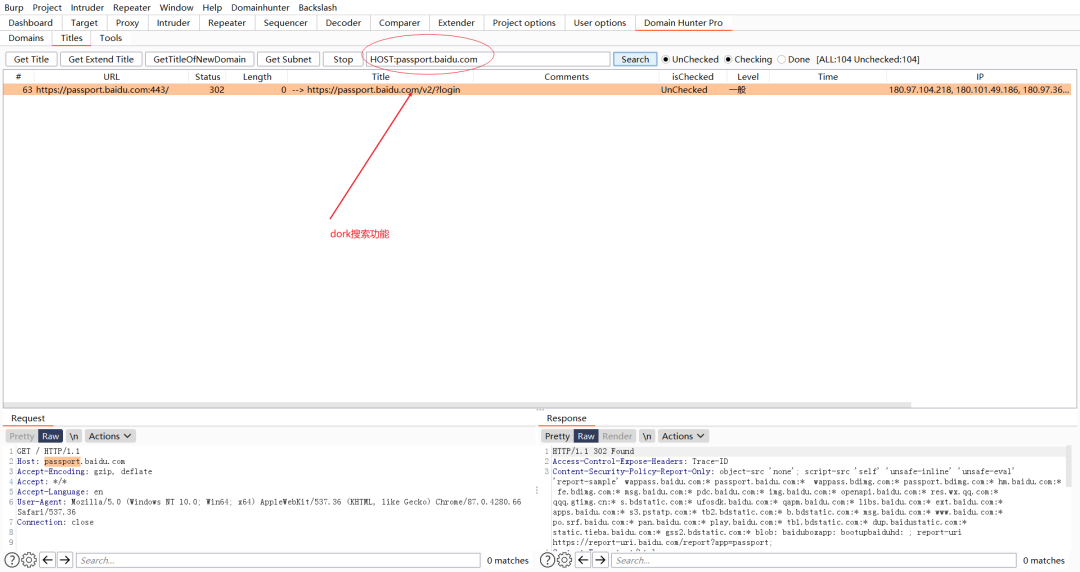
Task: Sort table by Time column header
Action: 828,76
